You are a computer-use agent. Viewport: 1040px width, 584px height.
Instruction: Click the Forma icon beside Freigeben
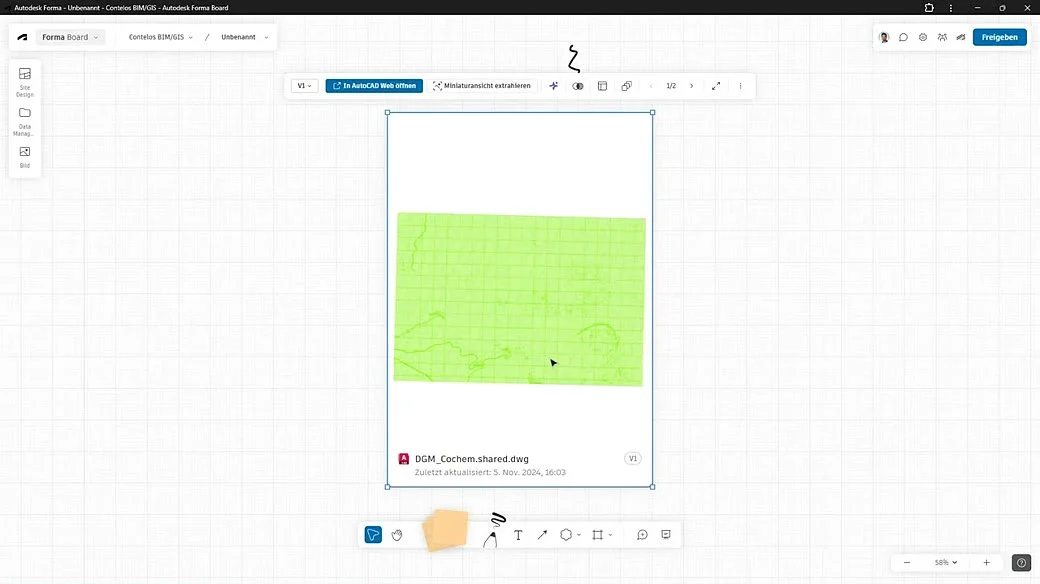[x=960, y=37]
